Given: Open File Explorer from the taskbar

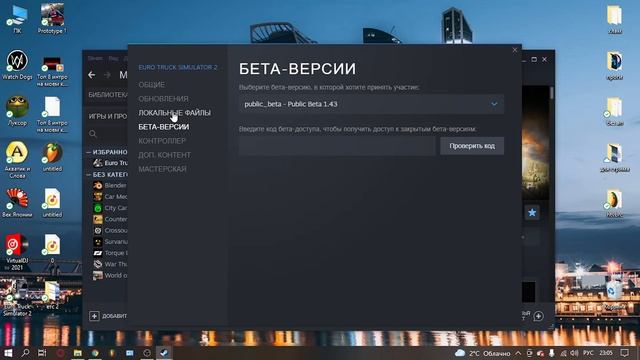Looking at the screenshot, I should point(78,353).
